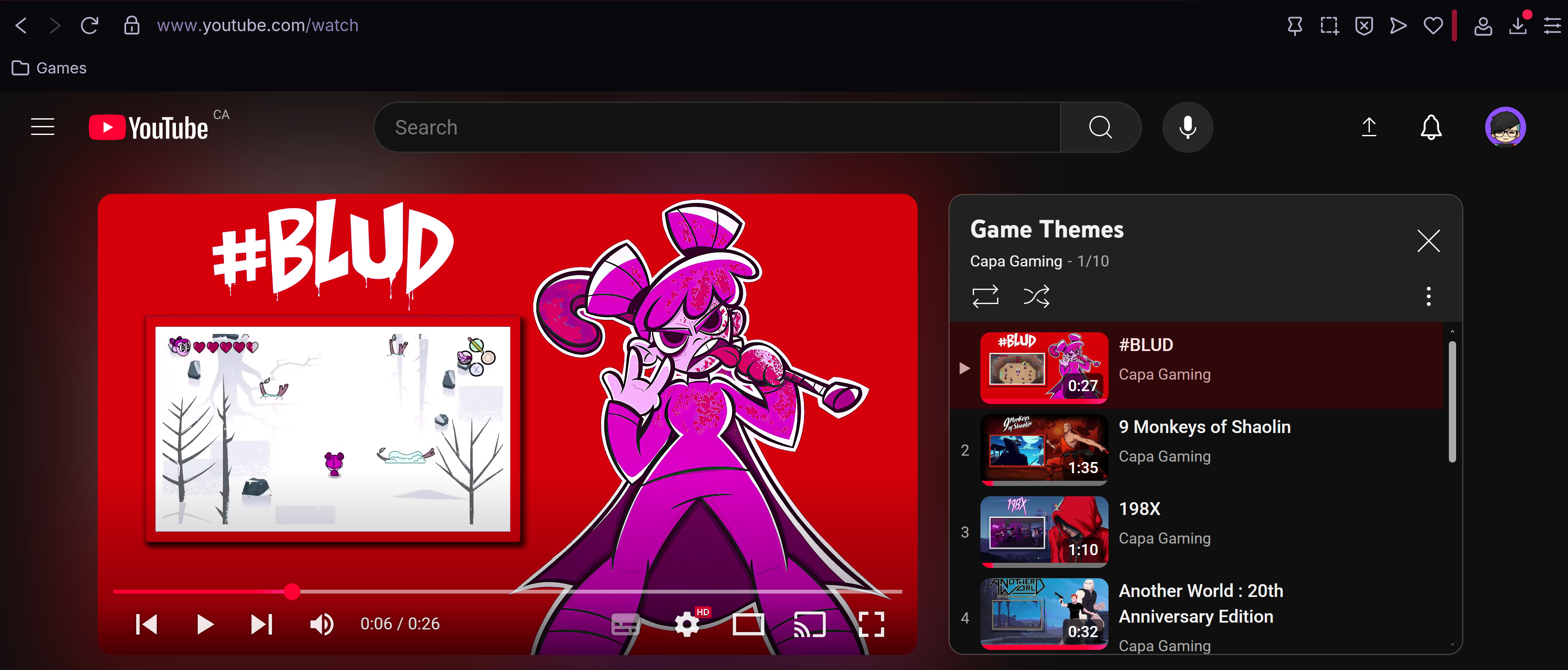Click the playlist panel scrollbar
Image resolution: width=1568 pixels, height=670 pixels.
click(1452, 402)
